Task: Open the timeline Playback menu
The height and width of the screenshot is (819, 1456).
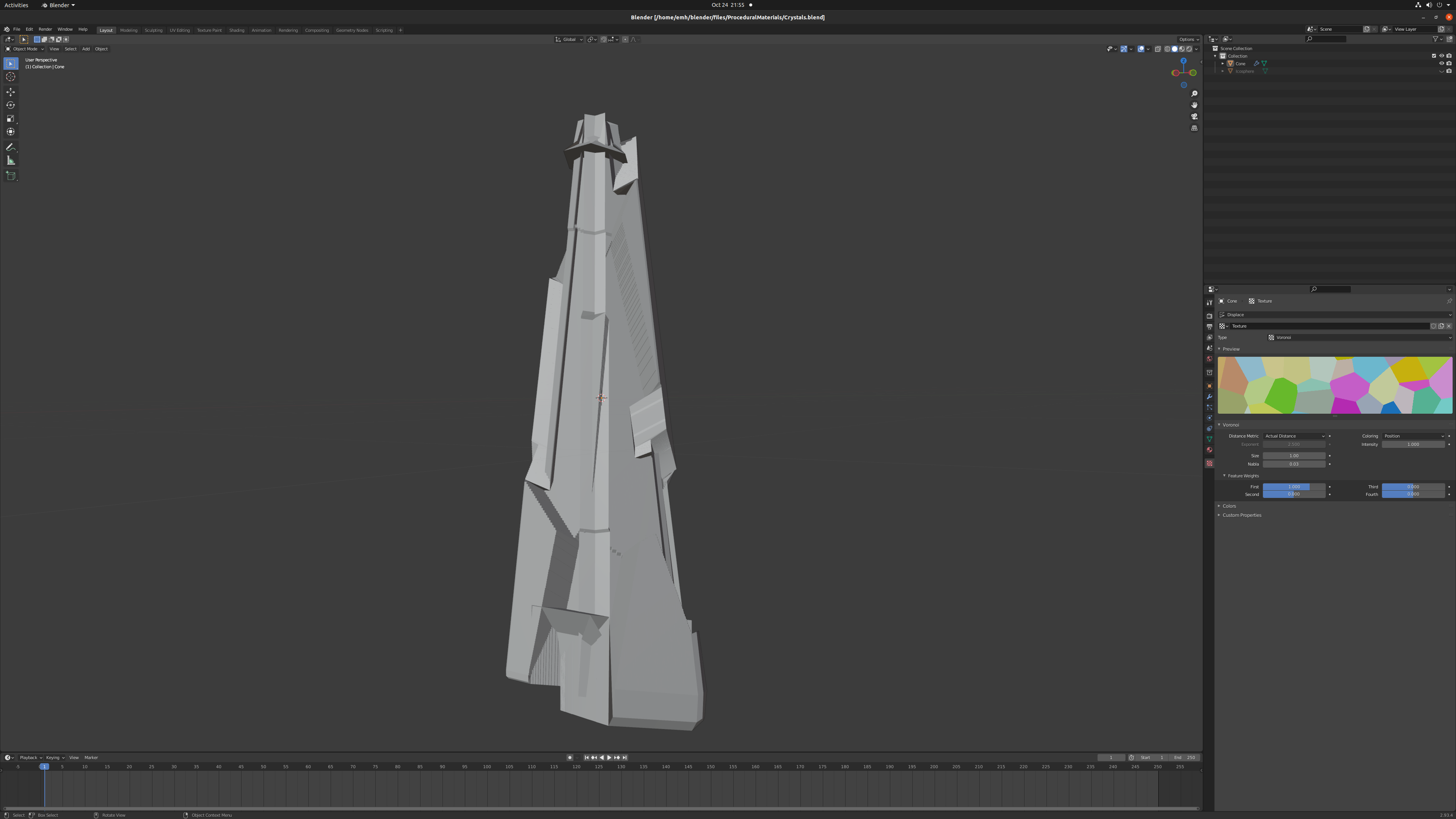Action: click(x=30, y=758)
